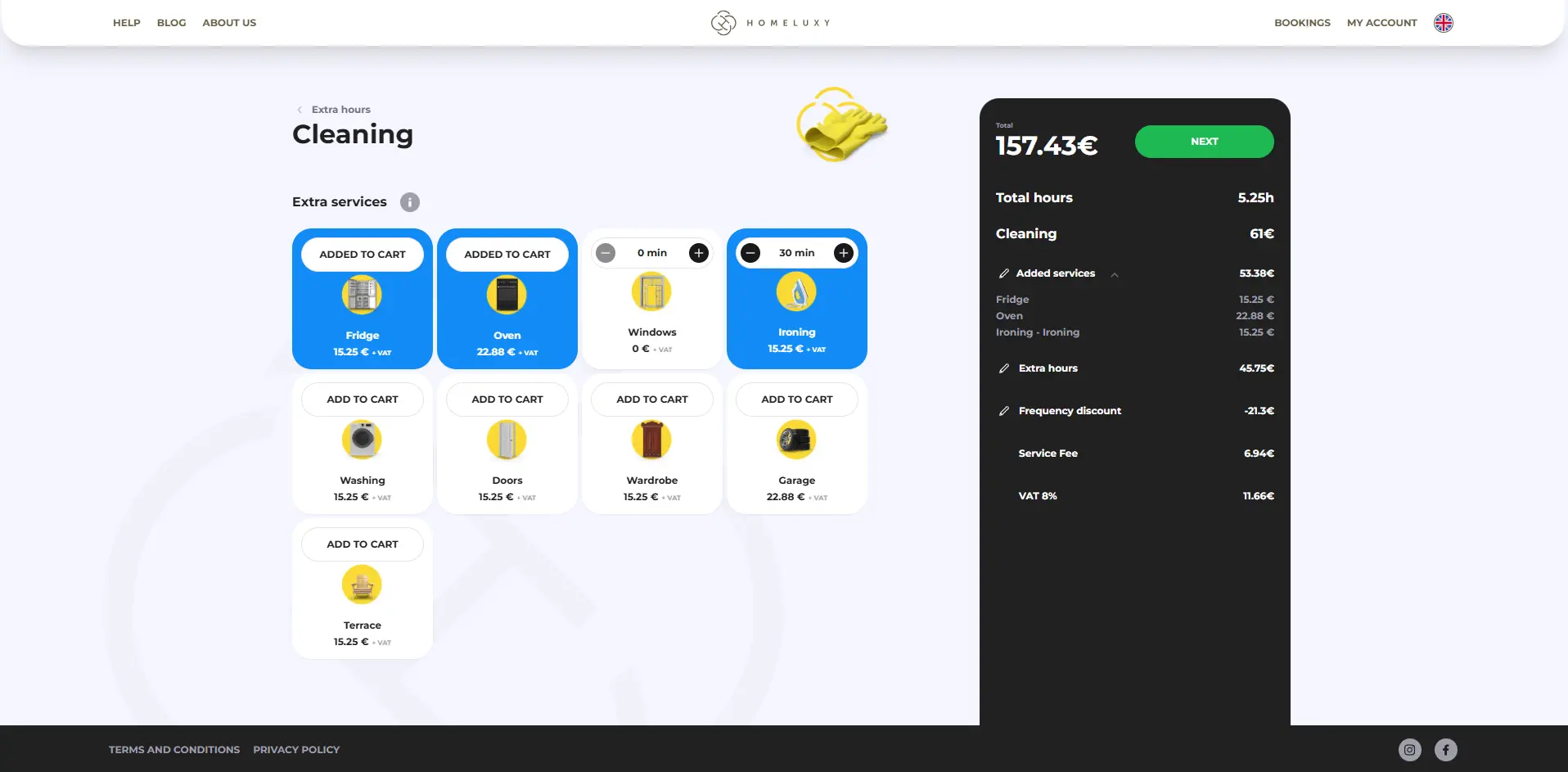Click the Washing machine icon
Image resolution: width=1568 pixels, height=772 pixels.
point(362,440)
